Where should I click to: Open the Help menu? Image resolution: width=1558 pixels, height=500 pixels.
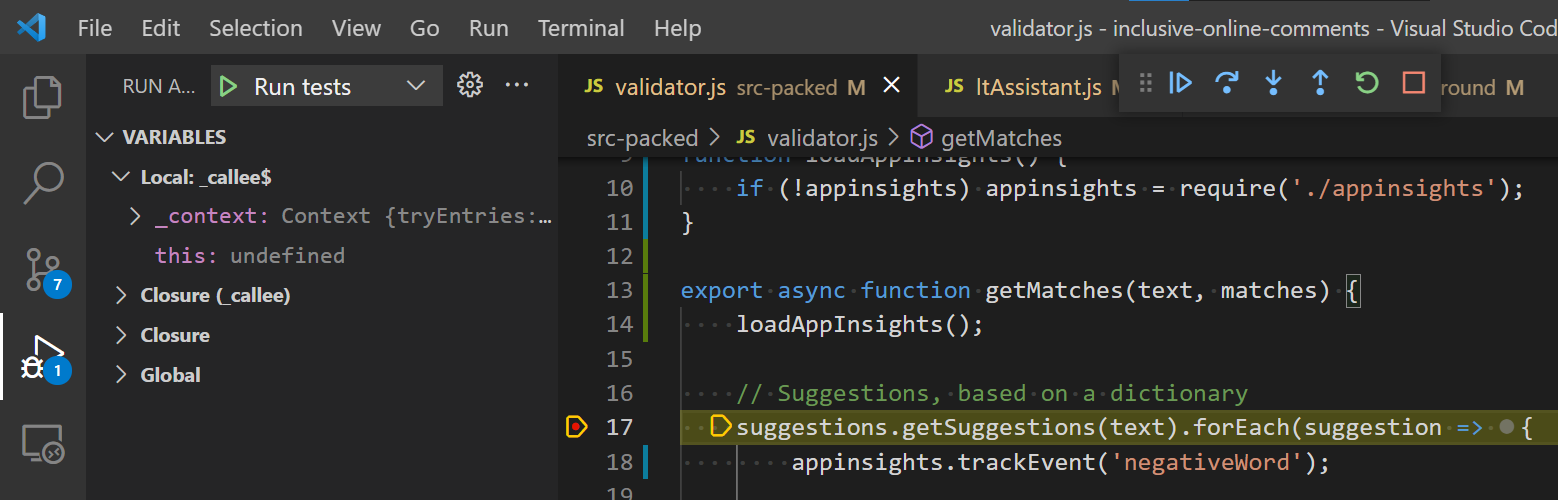coord(678,28)
